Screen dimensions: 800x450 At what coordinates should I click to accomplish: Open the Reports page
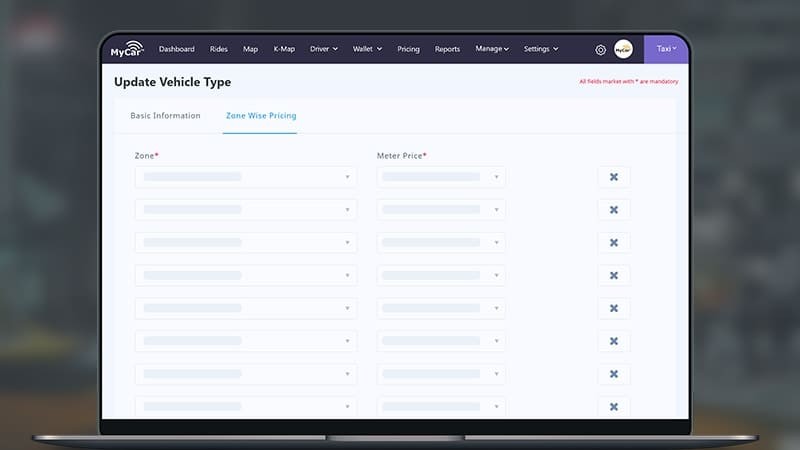coord(447,49)
